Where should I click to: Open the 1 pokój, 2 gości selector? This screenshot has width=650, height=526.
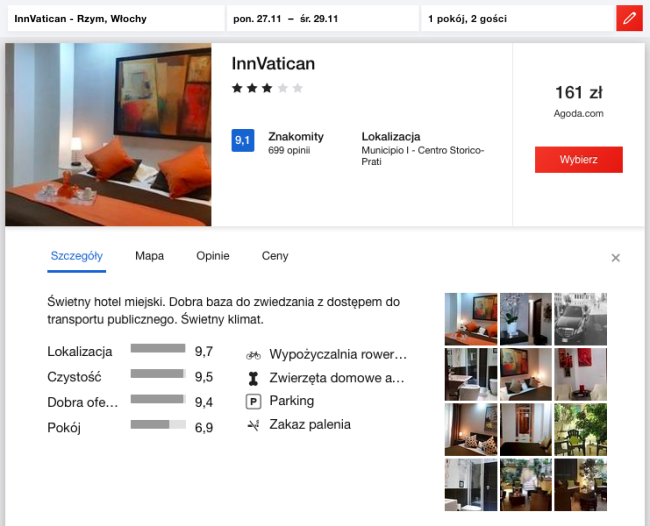pyautogui.click(x=517, y=19)
